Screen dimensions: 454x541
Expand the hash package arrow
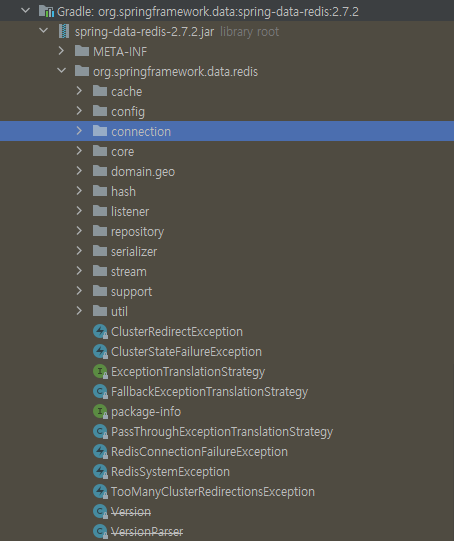[79, 191]
